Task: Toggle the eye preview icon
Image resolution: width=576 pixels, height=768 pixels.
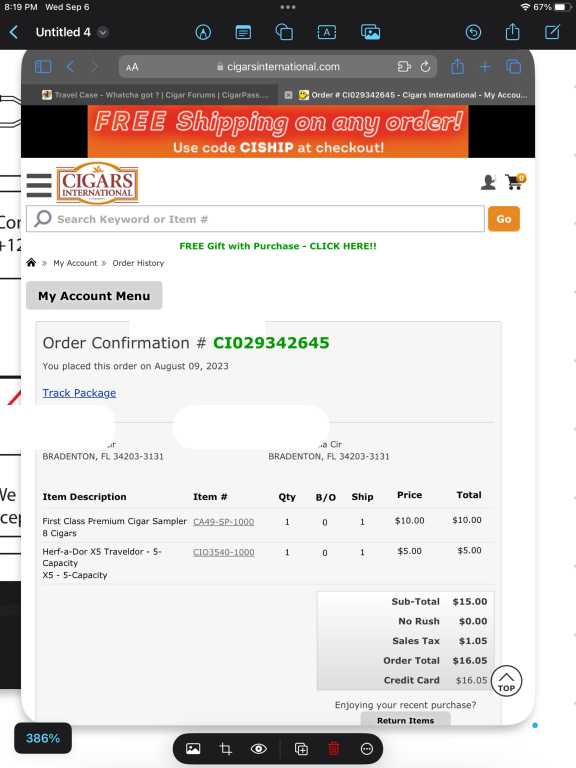Action: [x=259, y=748]
